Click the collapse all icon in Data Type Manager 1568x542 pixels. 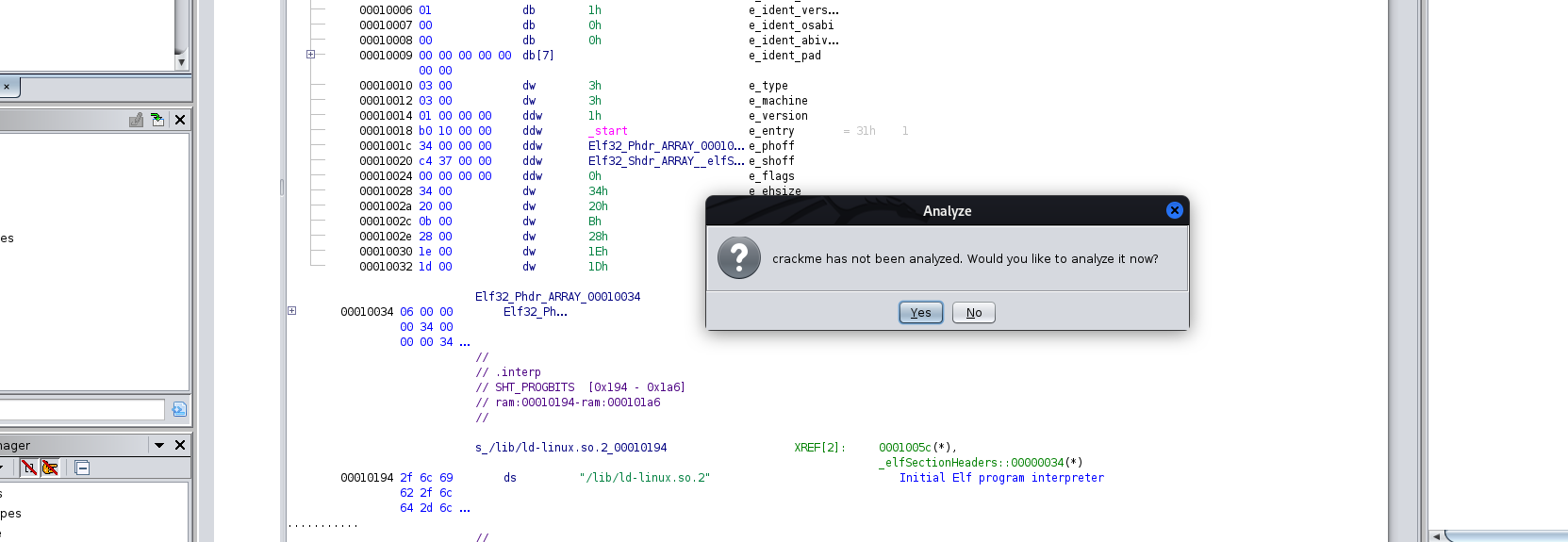point(82,468)
